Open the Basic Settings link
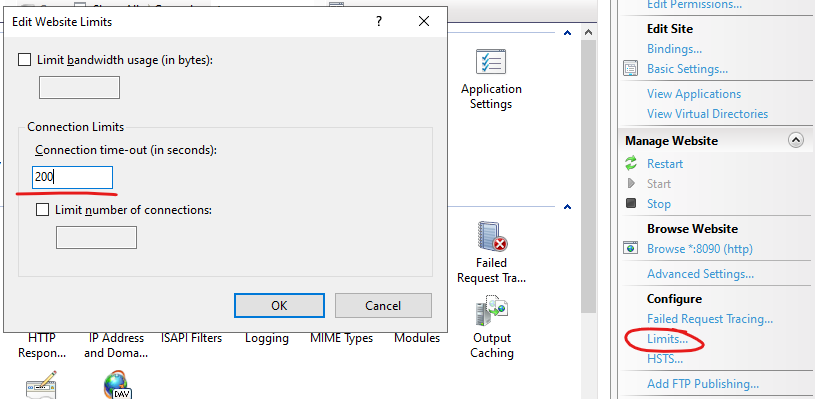 pyautogui.click(x=687, y=69)
